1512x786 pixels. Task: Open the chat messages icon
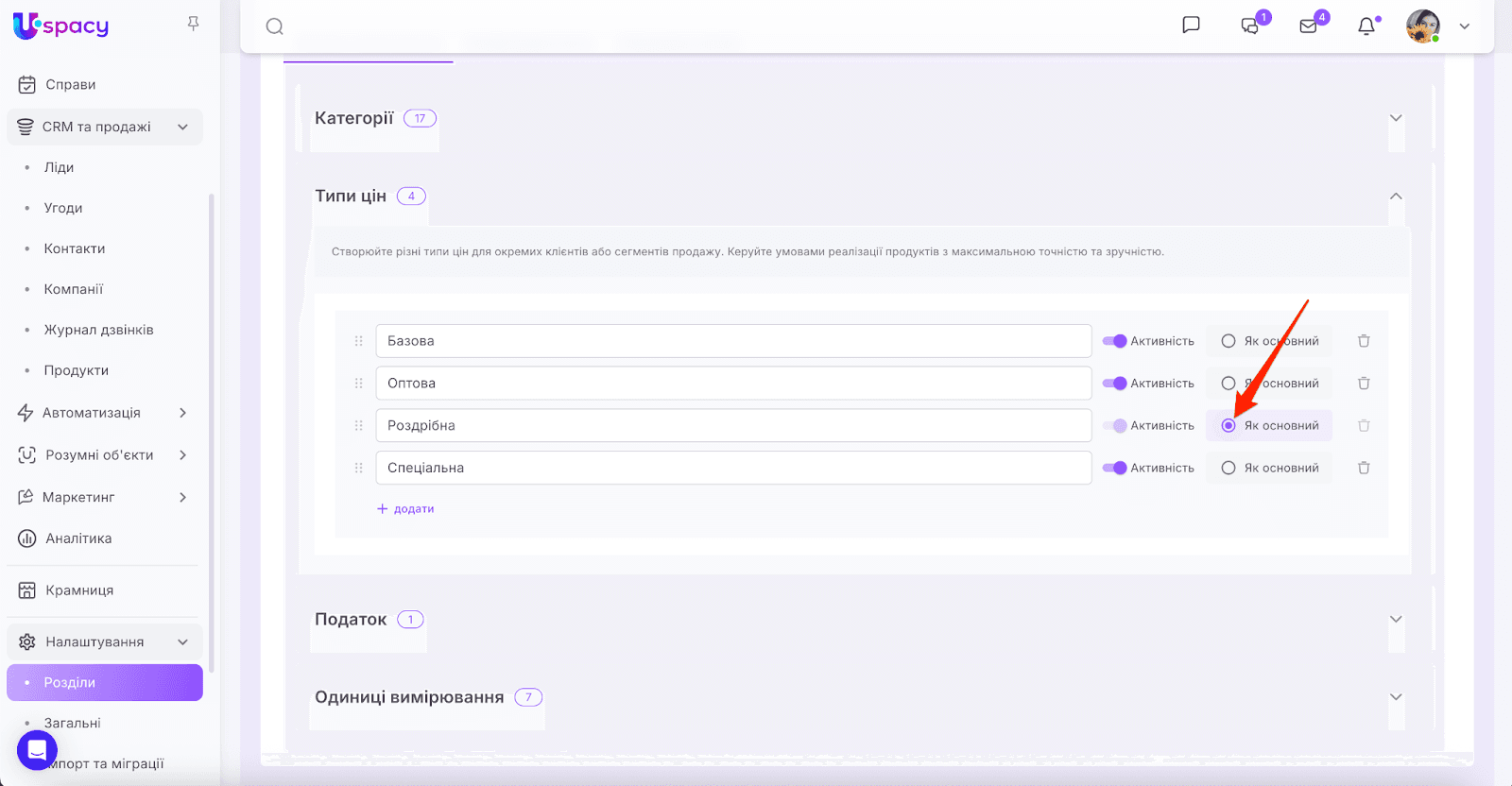point(1250,26)
